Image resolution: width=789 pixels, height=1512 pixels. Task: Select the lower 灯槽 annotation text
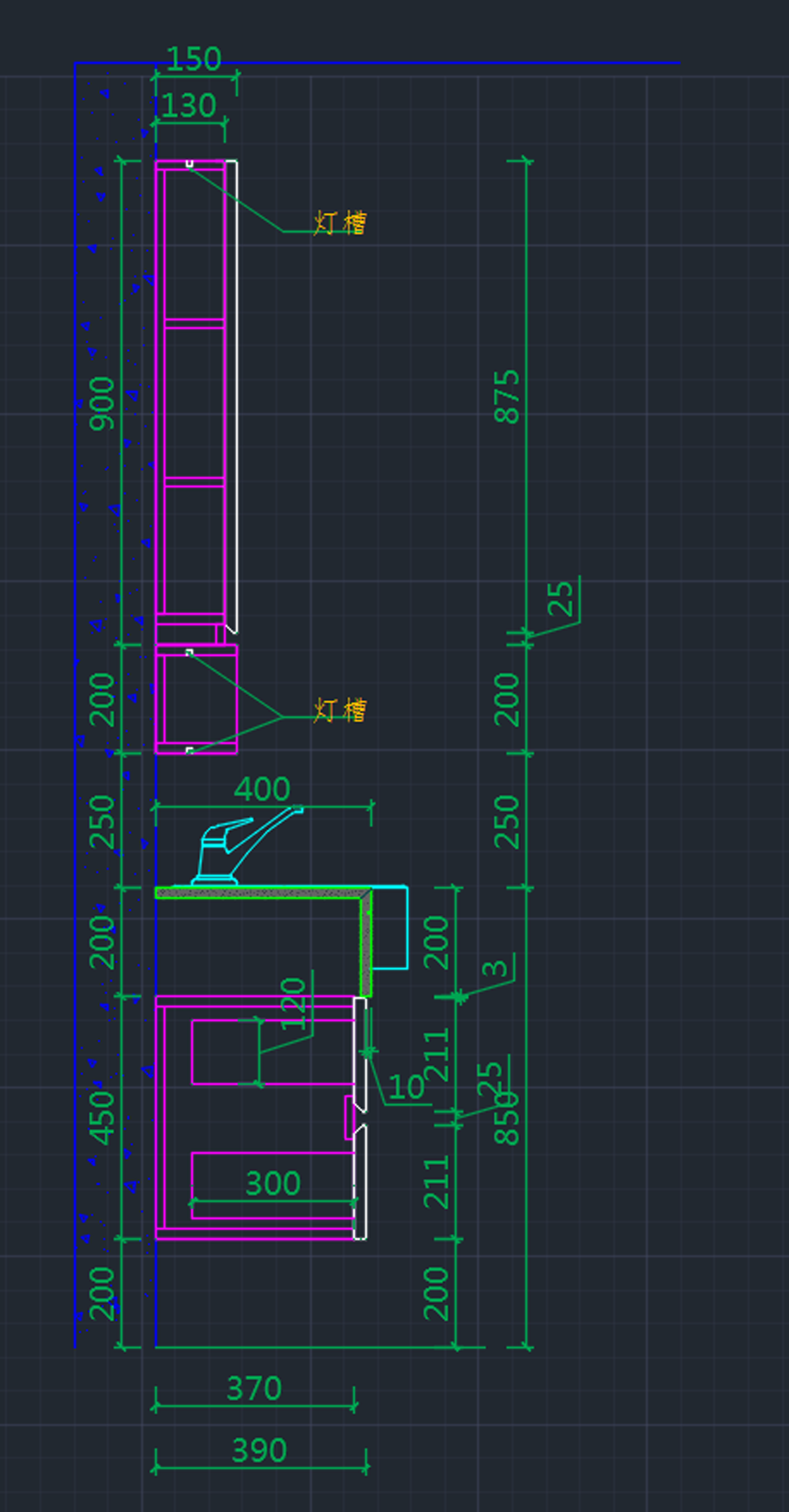[339, 711]
